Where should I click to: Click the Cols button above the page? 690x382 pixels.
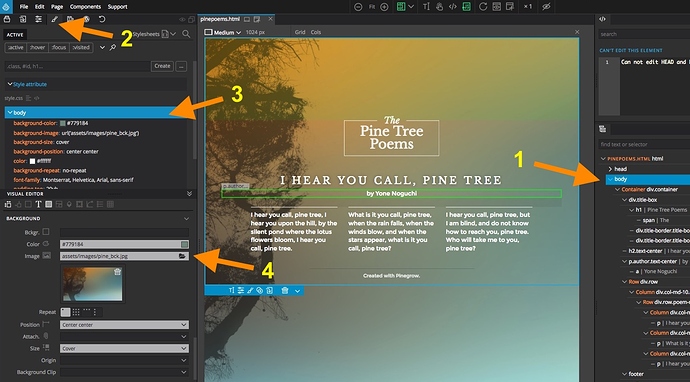click(316, 32)
